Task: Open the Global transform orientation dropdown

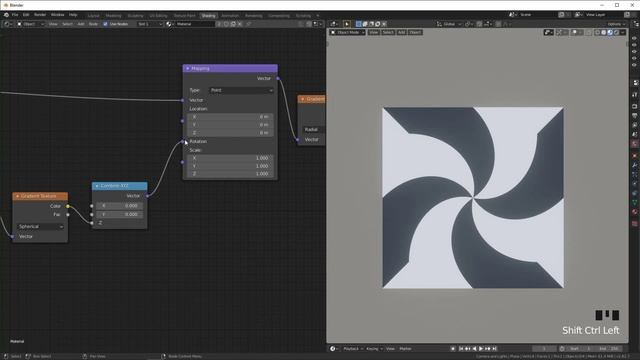Action: point(449,24)
